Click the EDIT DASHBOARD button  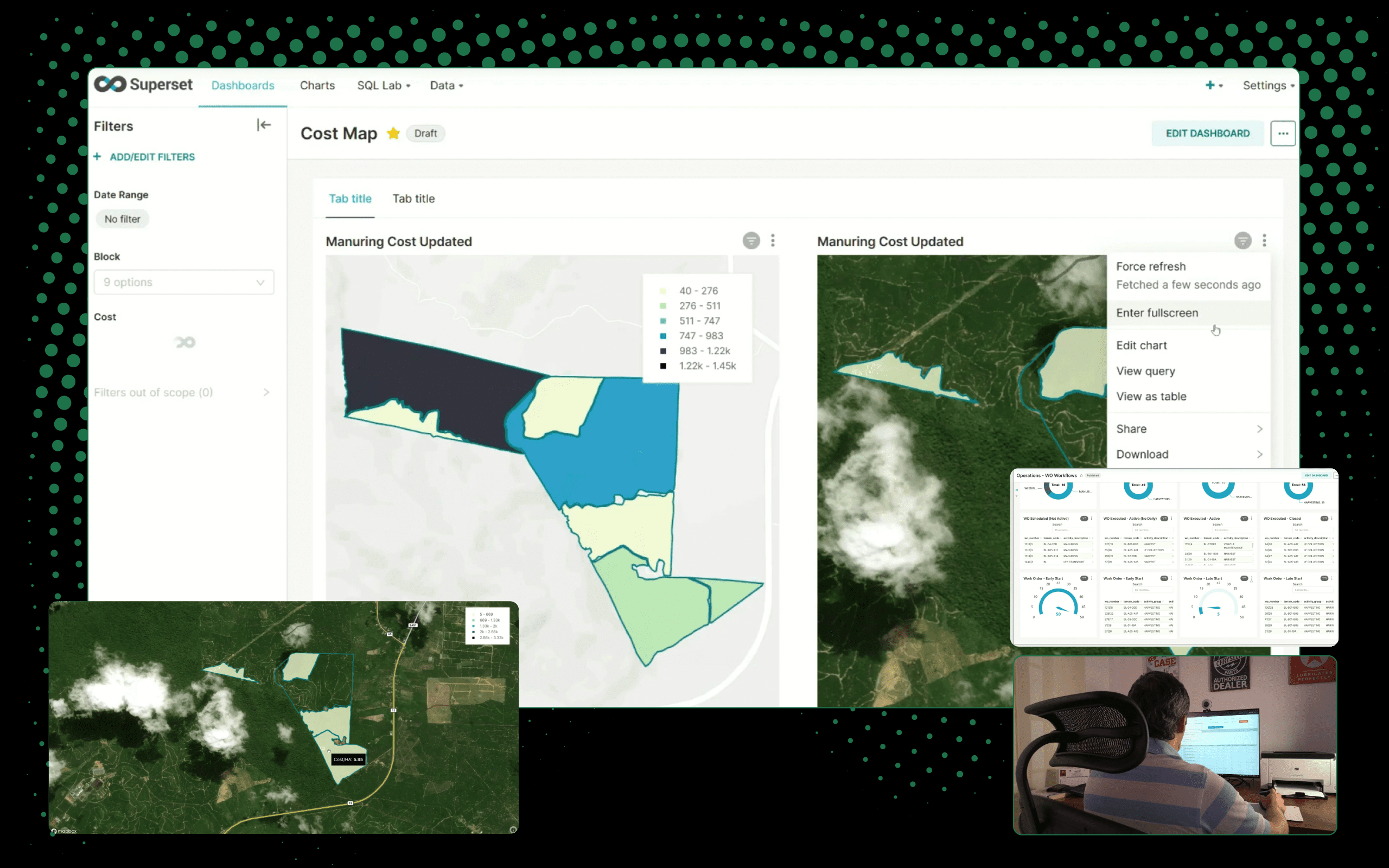1207,133
